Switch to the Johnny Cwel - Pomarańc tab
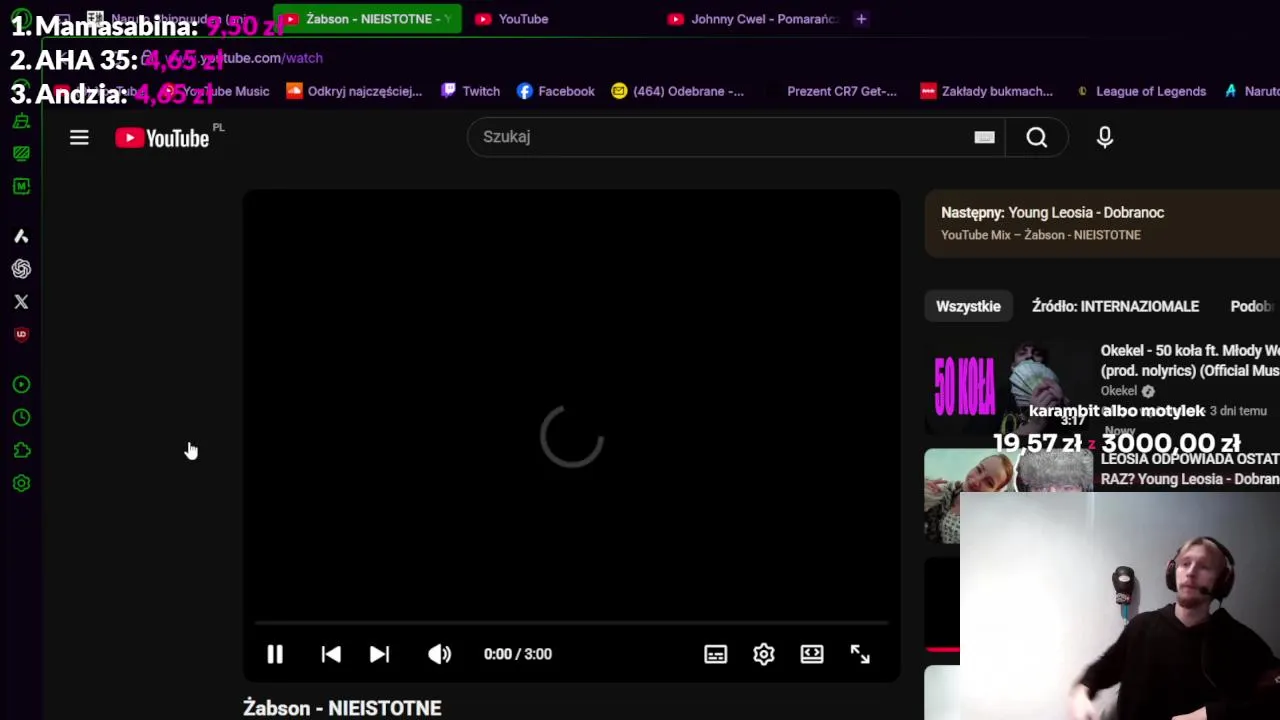The height and width of the screenshot is (720, 1280). pos(753,19)
